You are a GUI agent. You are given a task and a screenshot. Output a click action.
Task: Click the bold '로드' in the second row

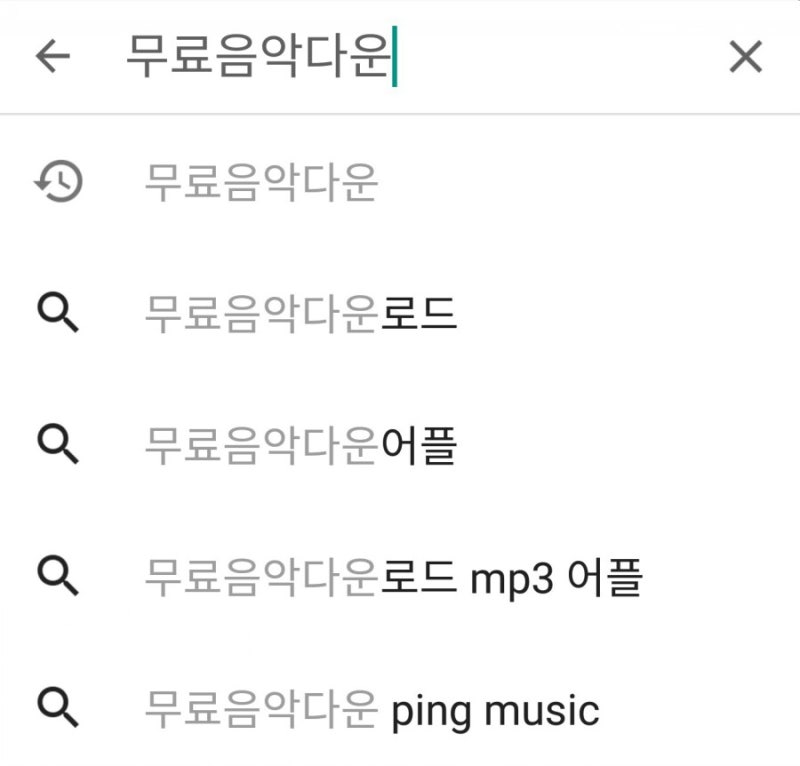click(x=419, y=313)
